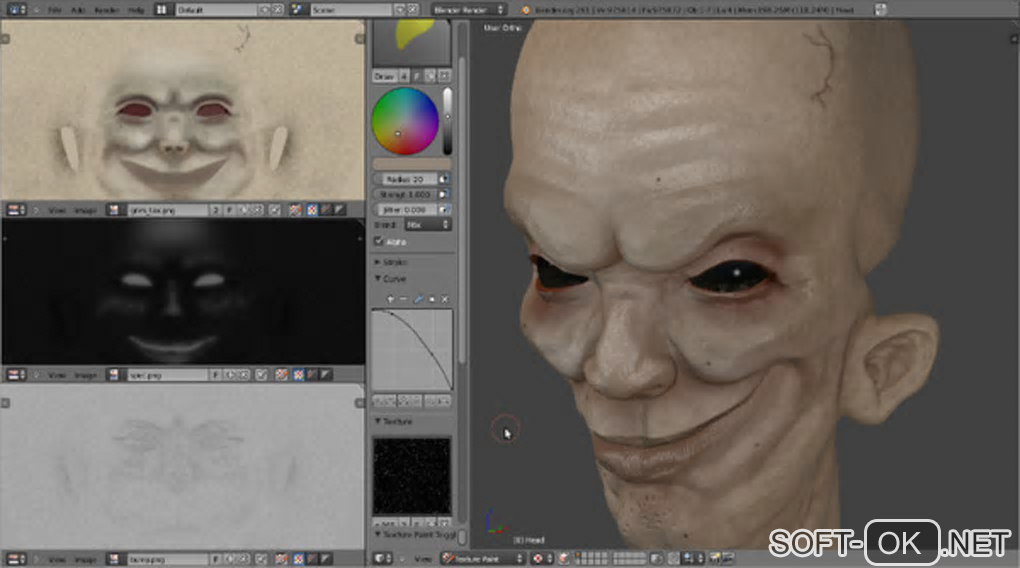Open the Texture Paint mode dropdown
Image resolution: width=1020 pixels, height=568 pixels.
pos(484,558)
